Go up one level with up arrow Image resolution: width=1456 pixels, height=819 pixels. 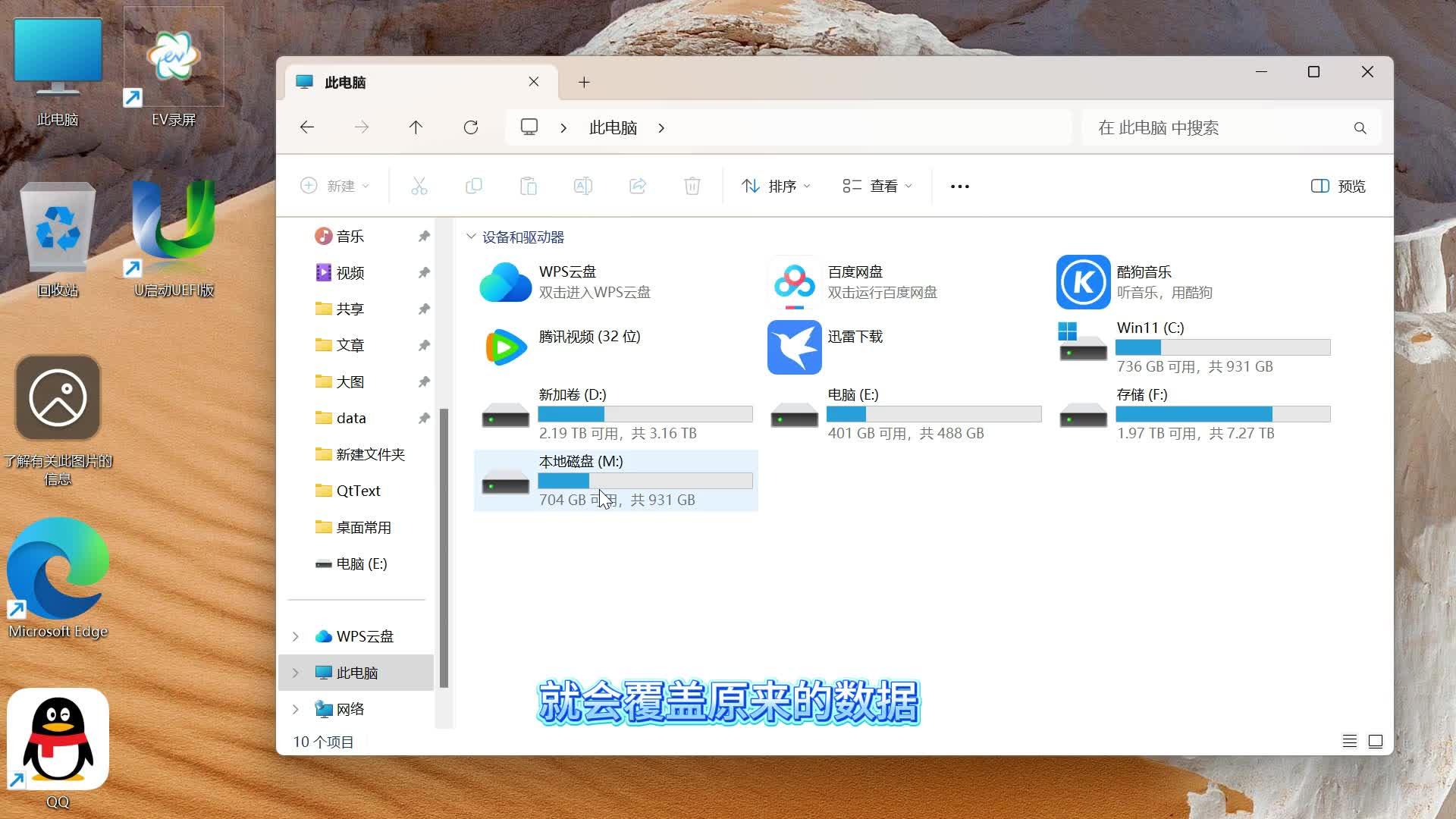416,127
